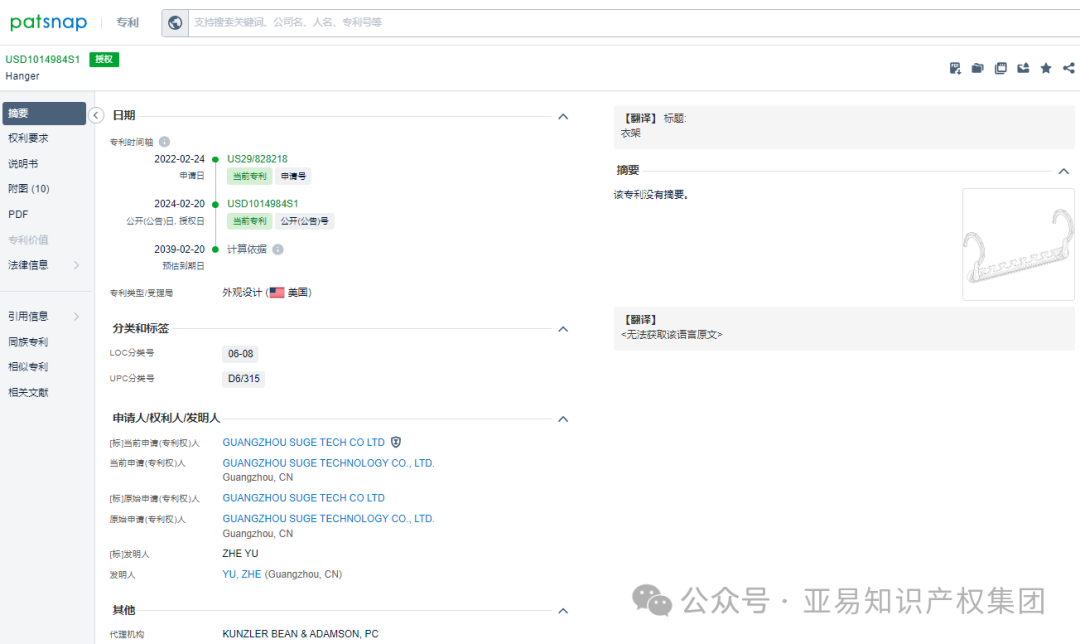Open the copy patent view icon

pyautogui.click(x=1001, y=68)
